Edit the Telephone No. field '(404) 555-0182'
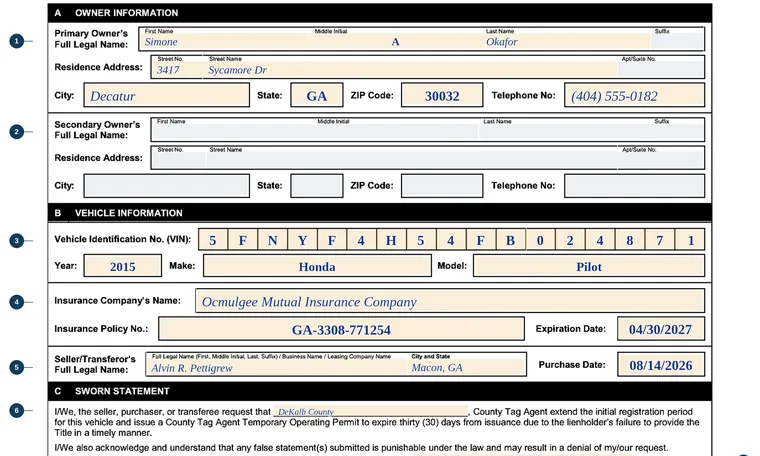The width and height of the screenshot is (760, 456). (634, 95)
